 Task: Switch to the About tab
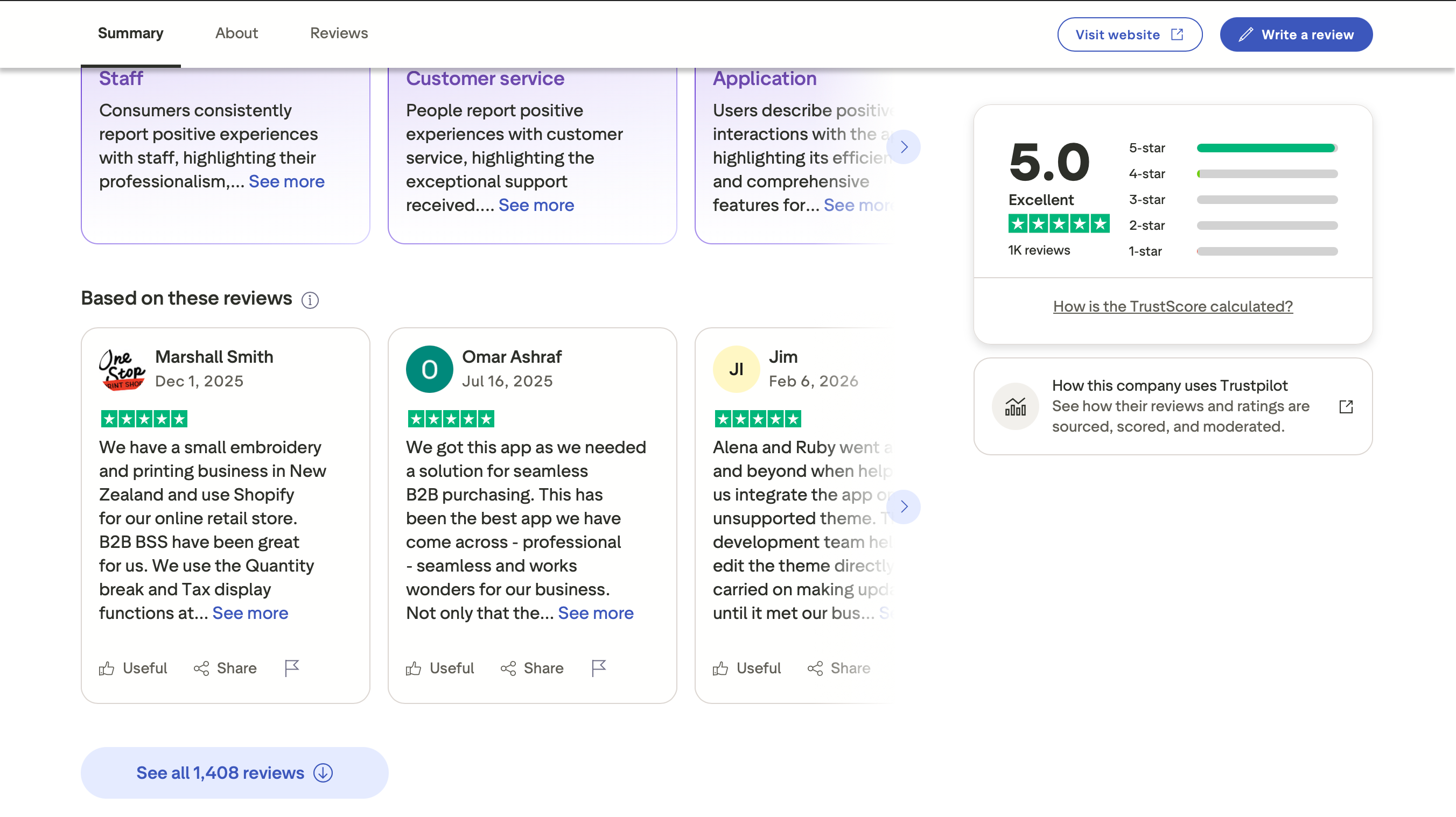pyautogui.click(x=236, y=33)
